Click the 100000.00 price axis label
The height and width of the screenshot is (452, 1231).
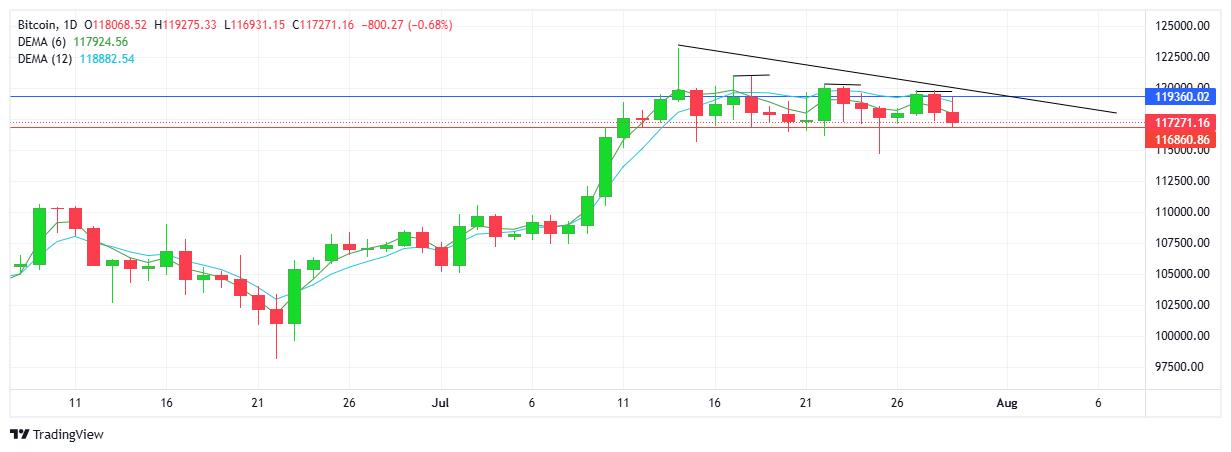click(1183, 336)
